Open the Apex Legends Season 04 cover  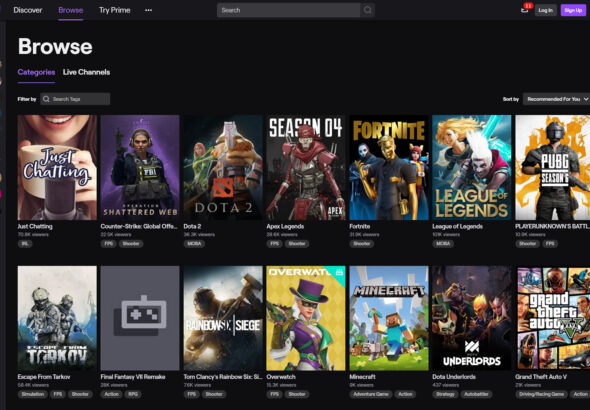point(306,167)
